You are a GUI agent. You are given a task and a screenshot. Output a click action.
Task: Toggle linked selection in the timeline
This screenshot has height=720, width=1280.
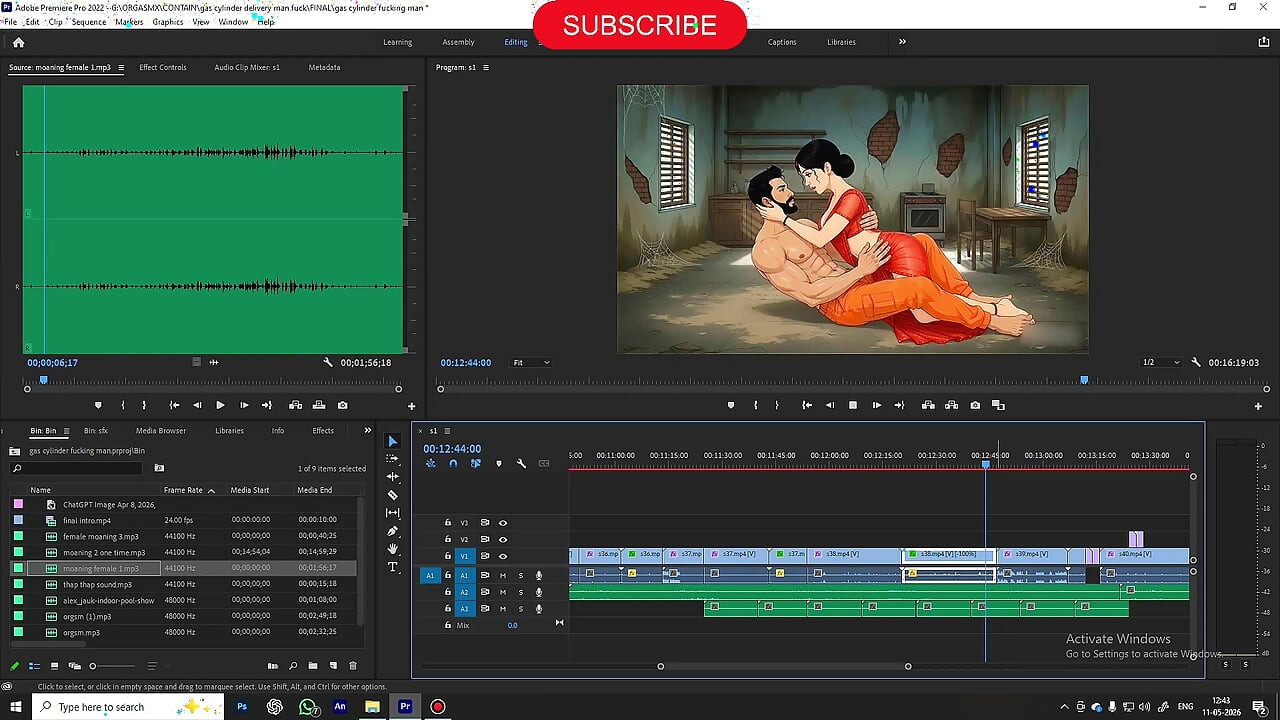(475, 464)
